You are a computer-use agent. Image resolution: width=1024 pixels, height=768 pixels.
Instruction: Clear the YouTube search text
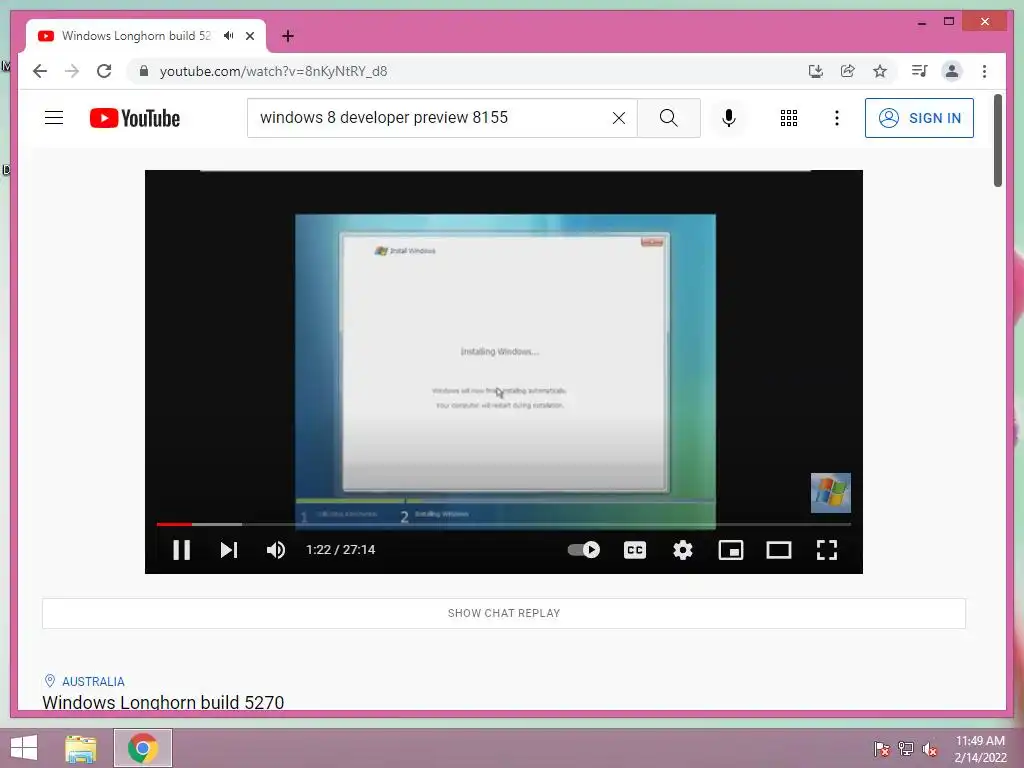point(618,118)
